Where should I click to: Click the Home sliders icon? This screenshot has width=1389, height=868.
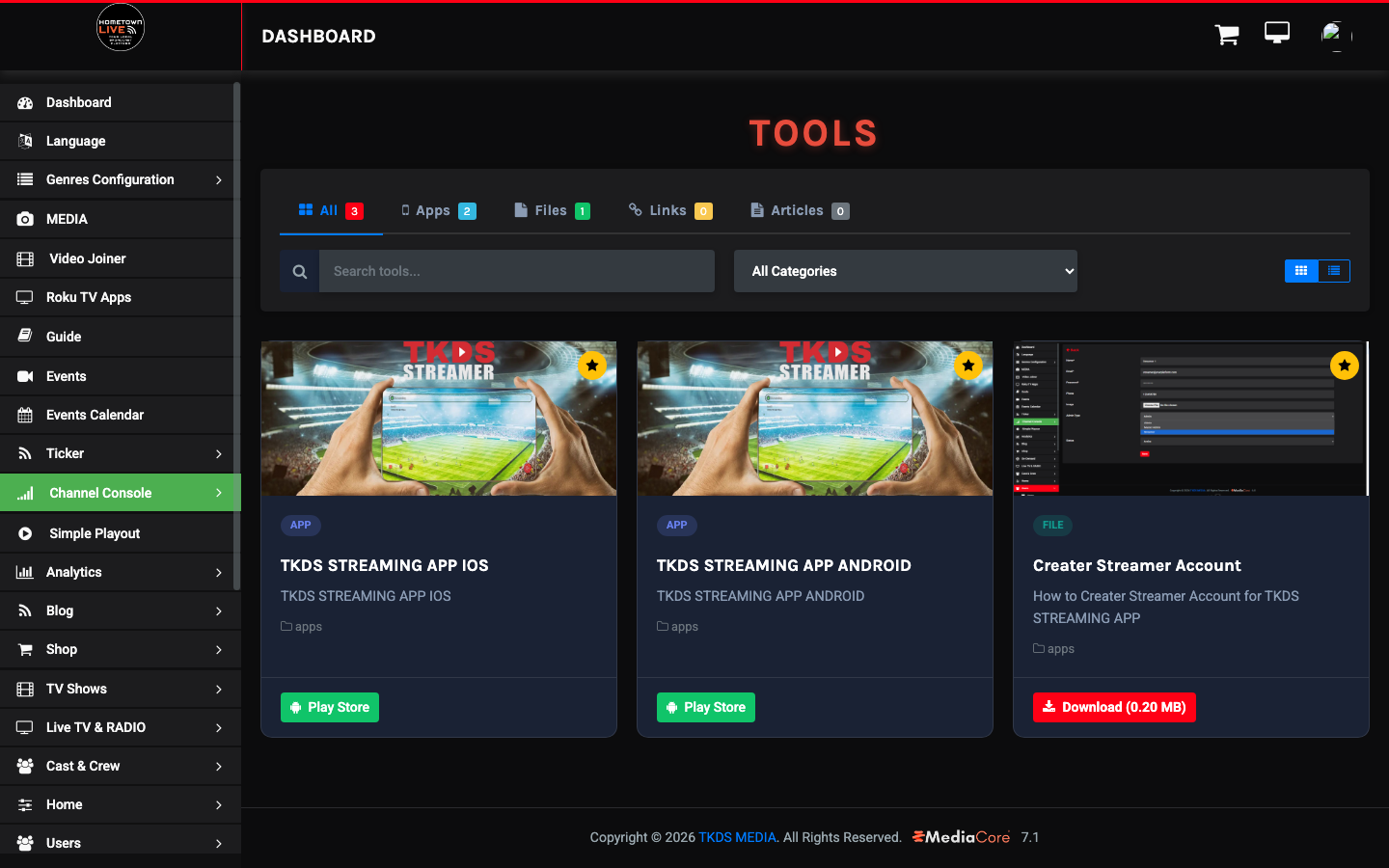click(25, 804)
